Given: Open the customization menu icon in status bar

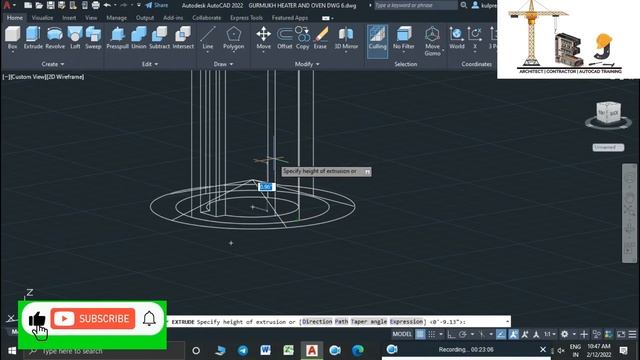Looking at the screenshot, I should tap(632, 334).
